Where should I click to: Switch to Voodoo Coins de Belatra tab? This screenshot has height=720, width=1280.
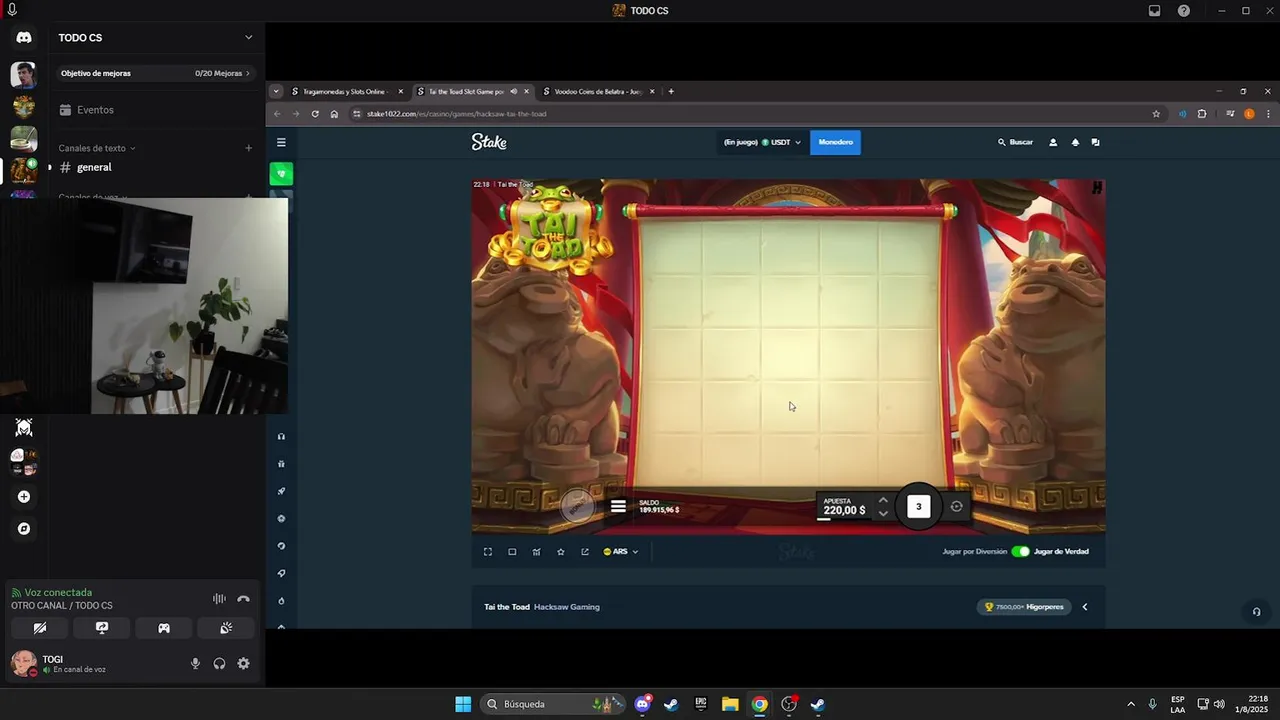pos(598,91)
